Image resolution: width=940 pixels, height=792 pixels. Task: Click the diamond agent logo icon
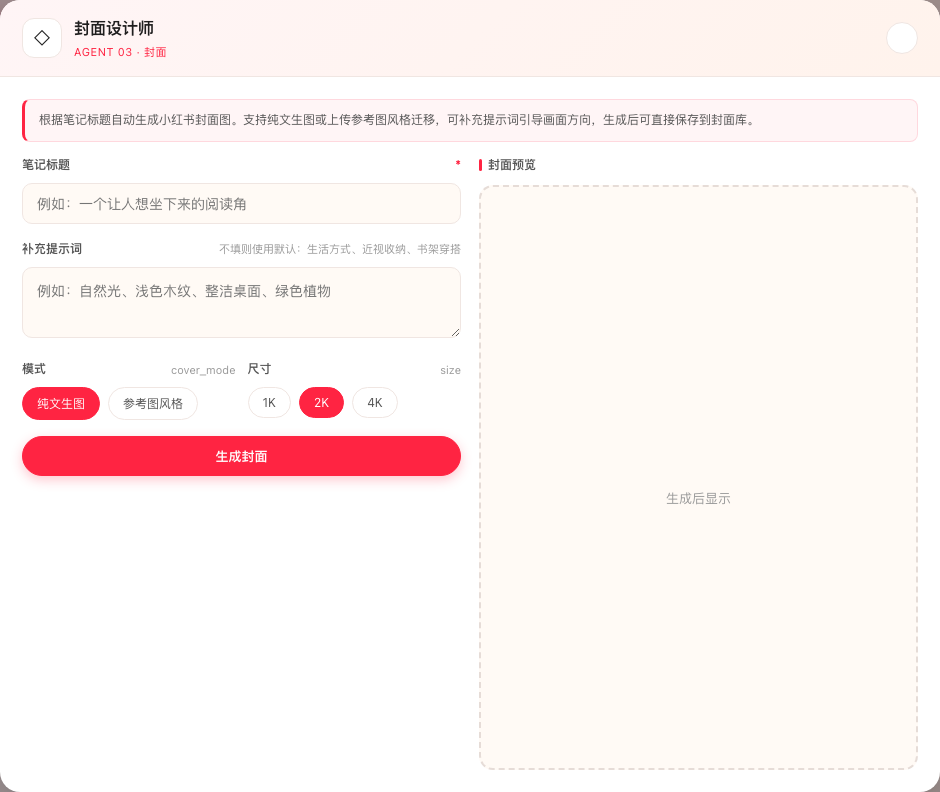coord(42,38)
